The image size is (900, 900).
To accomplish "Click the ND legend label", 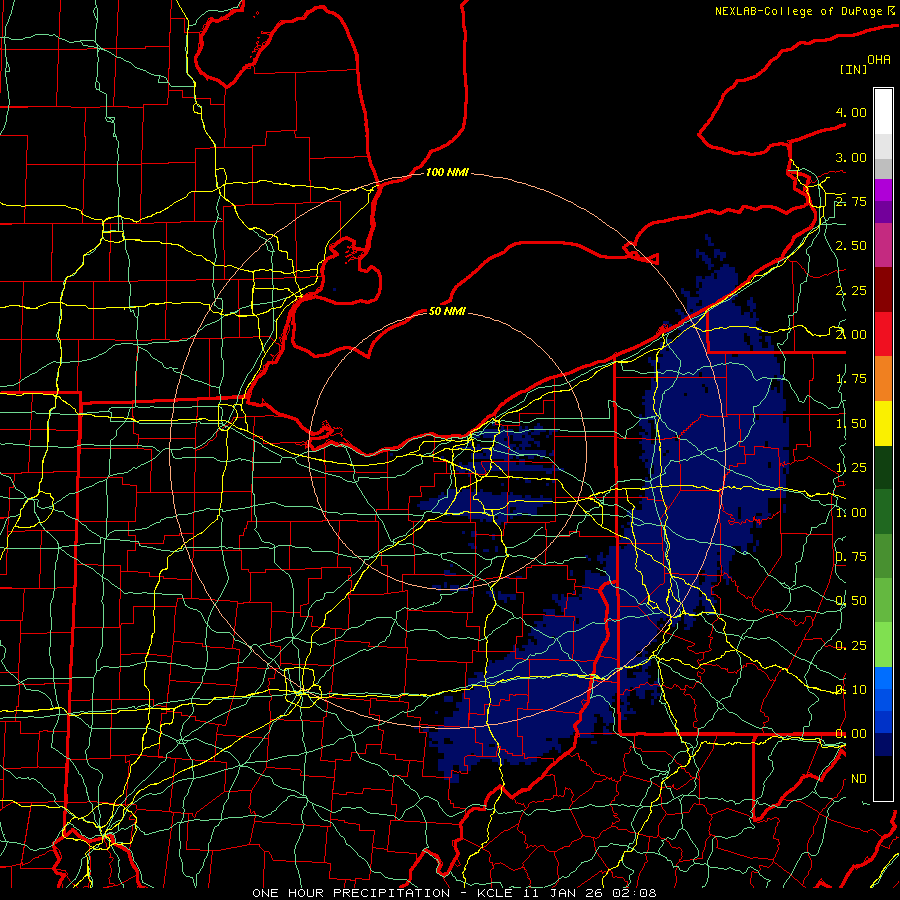I will [x=859, y=779].
